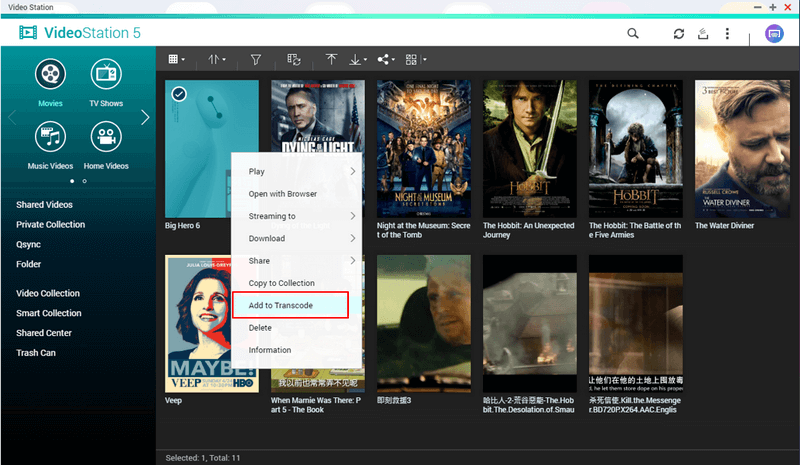Viewport: 800px width, 465px height.
Task: Click the Selected: 1, Total: 11 status text
Action: [x=203, y=458]
